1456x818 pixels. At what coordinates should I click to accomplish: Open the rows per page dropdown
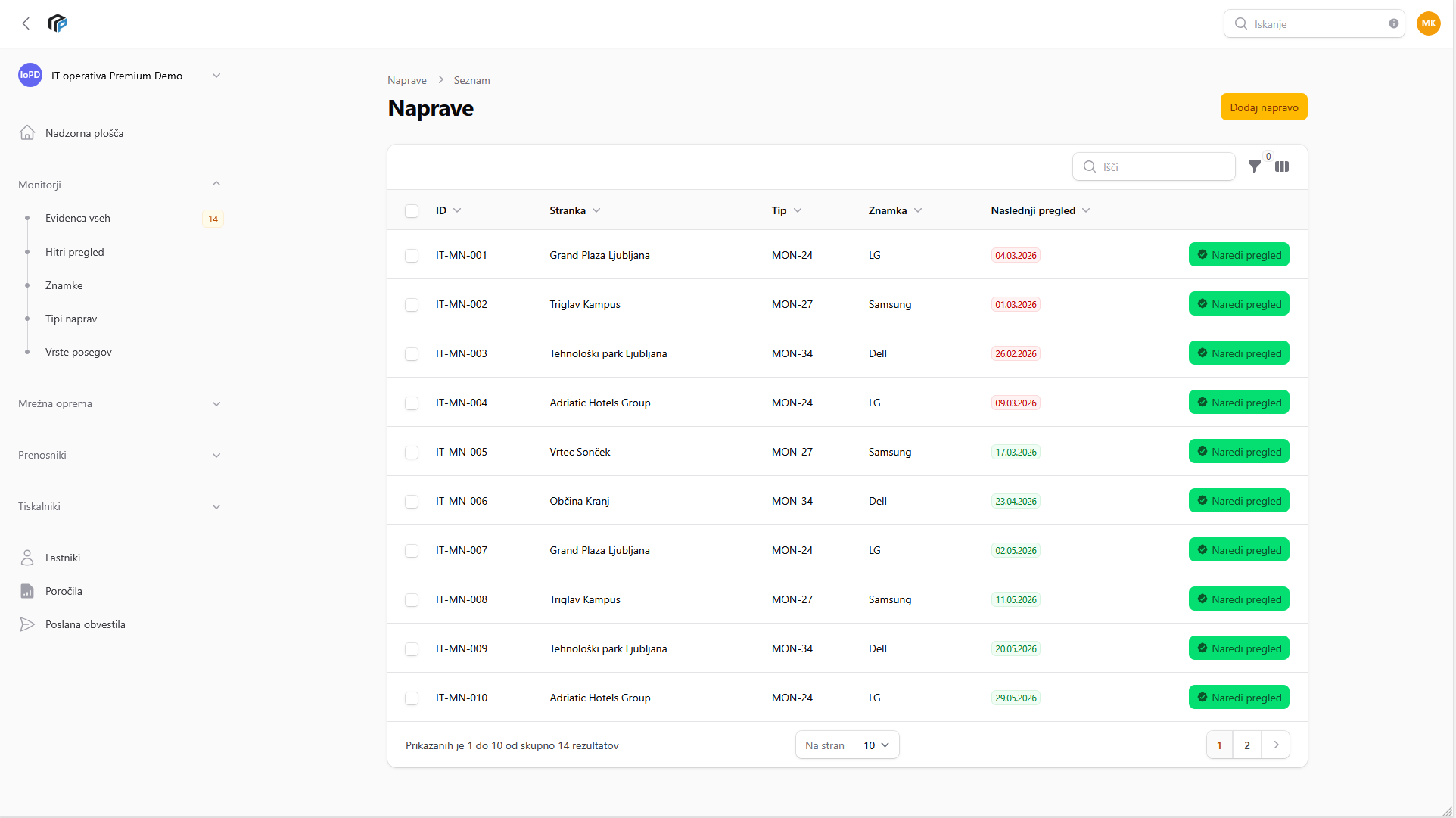tap(876, 745)
